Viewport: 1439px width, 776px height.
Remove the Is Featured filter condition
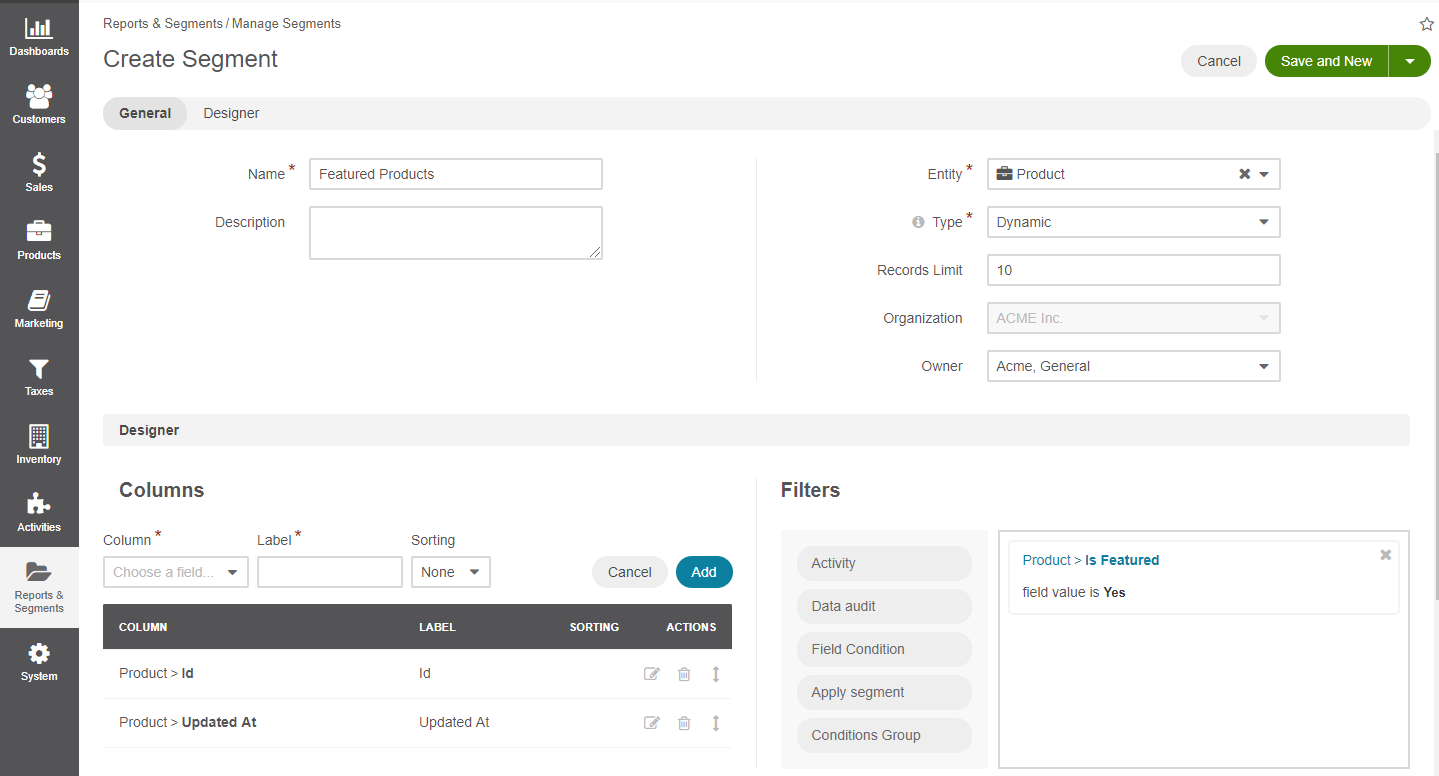pos(1385,555)
